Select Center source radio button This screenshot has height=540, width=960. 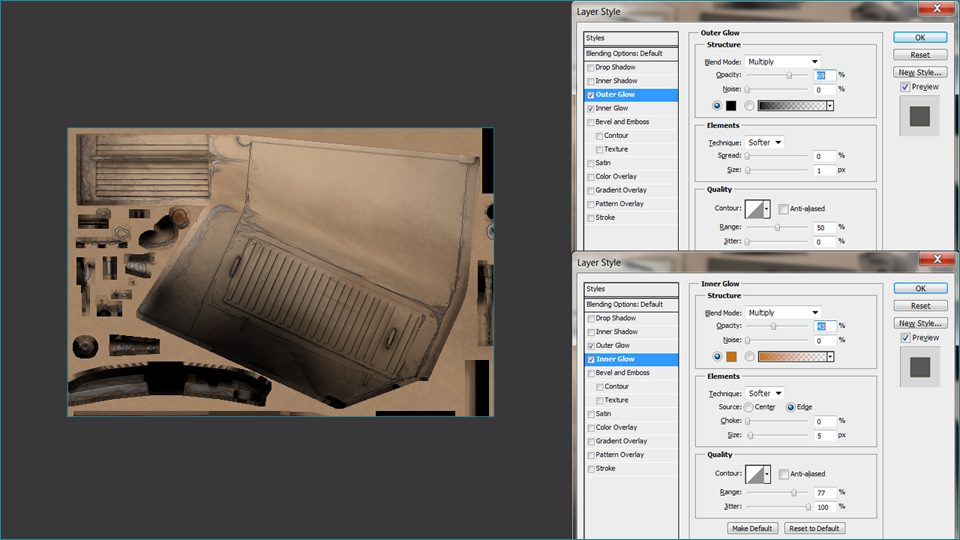pos(749,407)
